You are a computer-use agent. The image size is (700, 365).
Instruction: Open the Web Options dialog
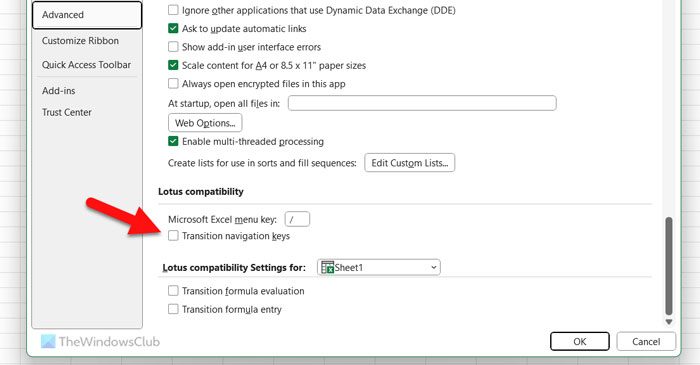pos(205,123)
